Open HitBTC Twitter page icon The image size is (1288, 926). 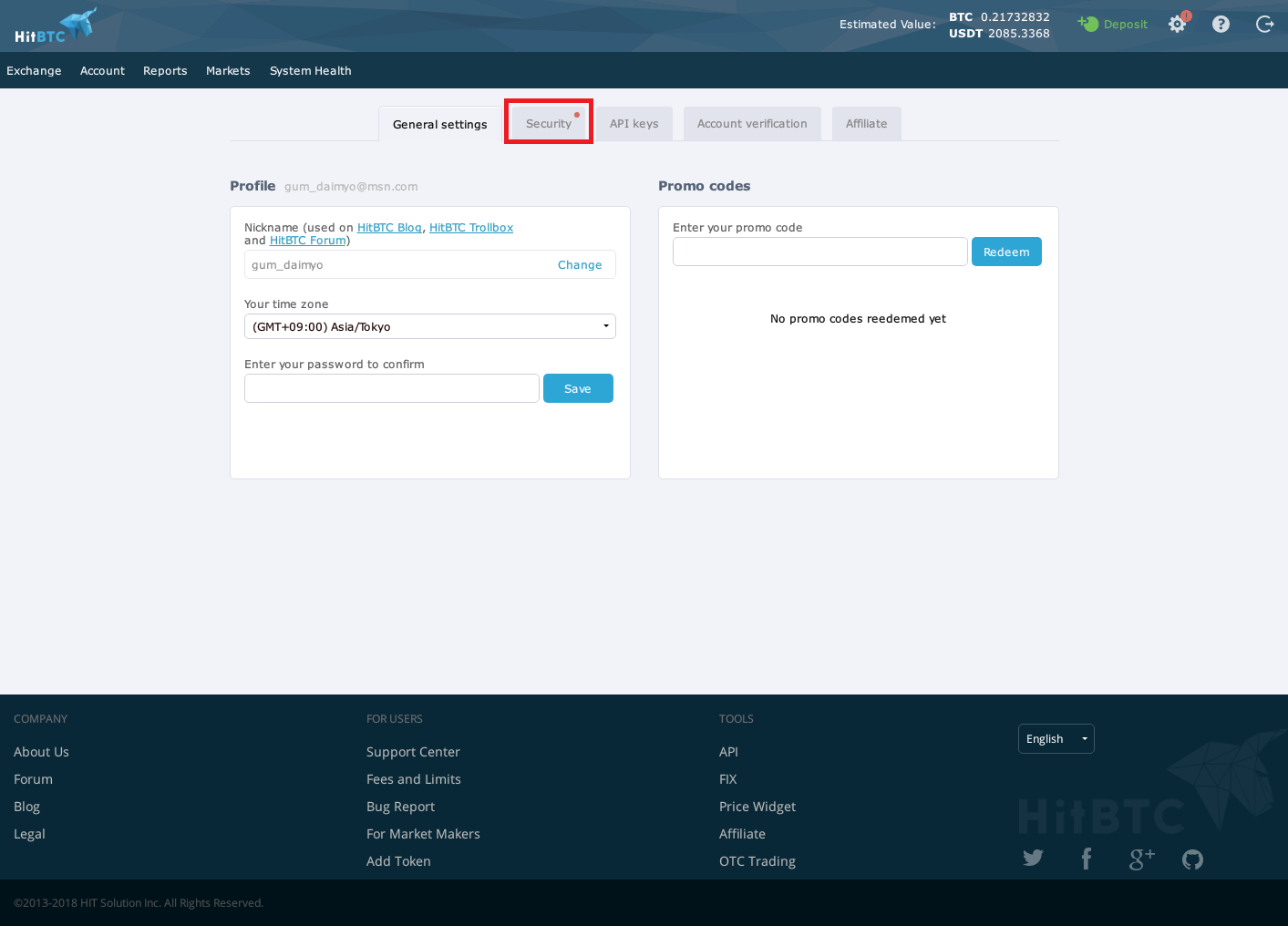click(x=1033, y=858)
